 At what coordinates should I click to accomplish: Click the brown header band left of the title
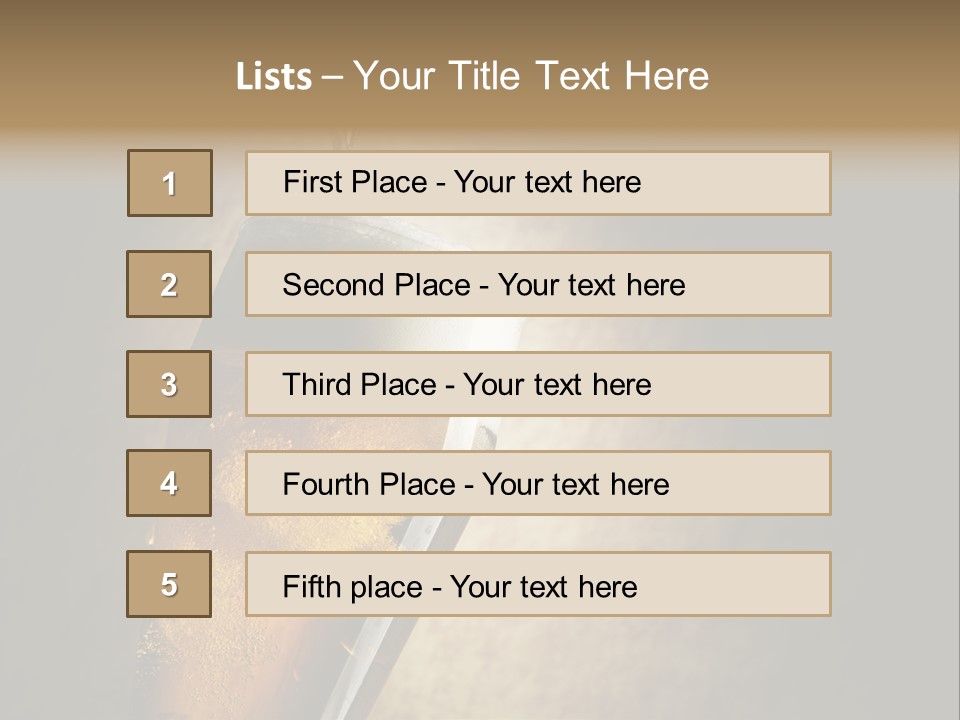click(x=100, y=75)
